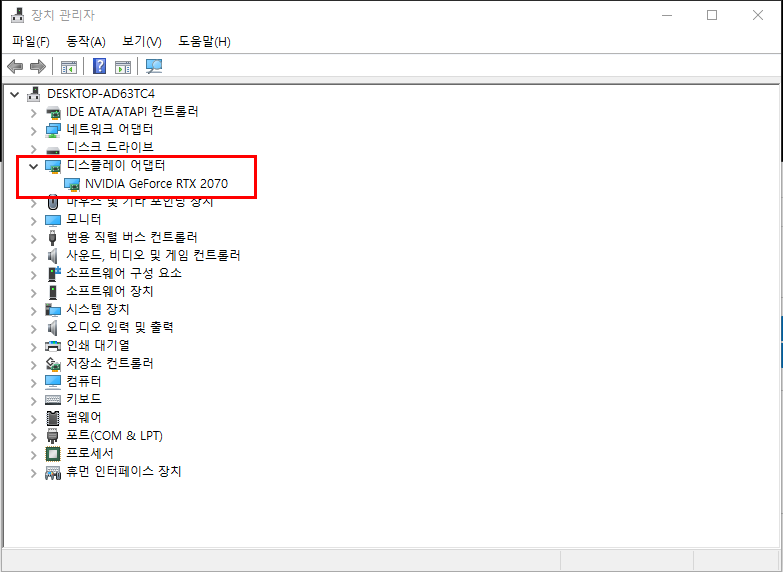This screenshot has width=783, height=572.
Task: Click the IDE ATA/ATAPI controller icon
Action: pyautogui.click(x=53, y=112)
